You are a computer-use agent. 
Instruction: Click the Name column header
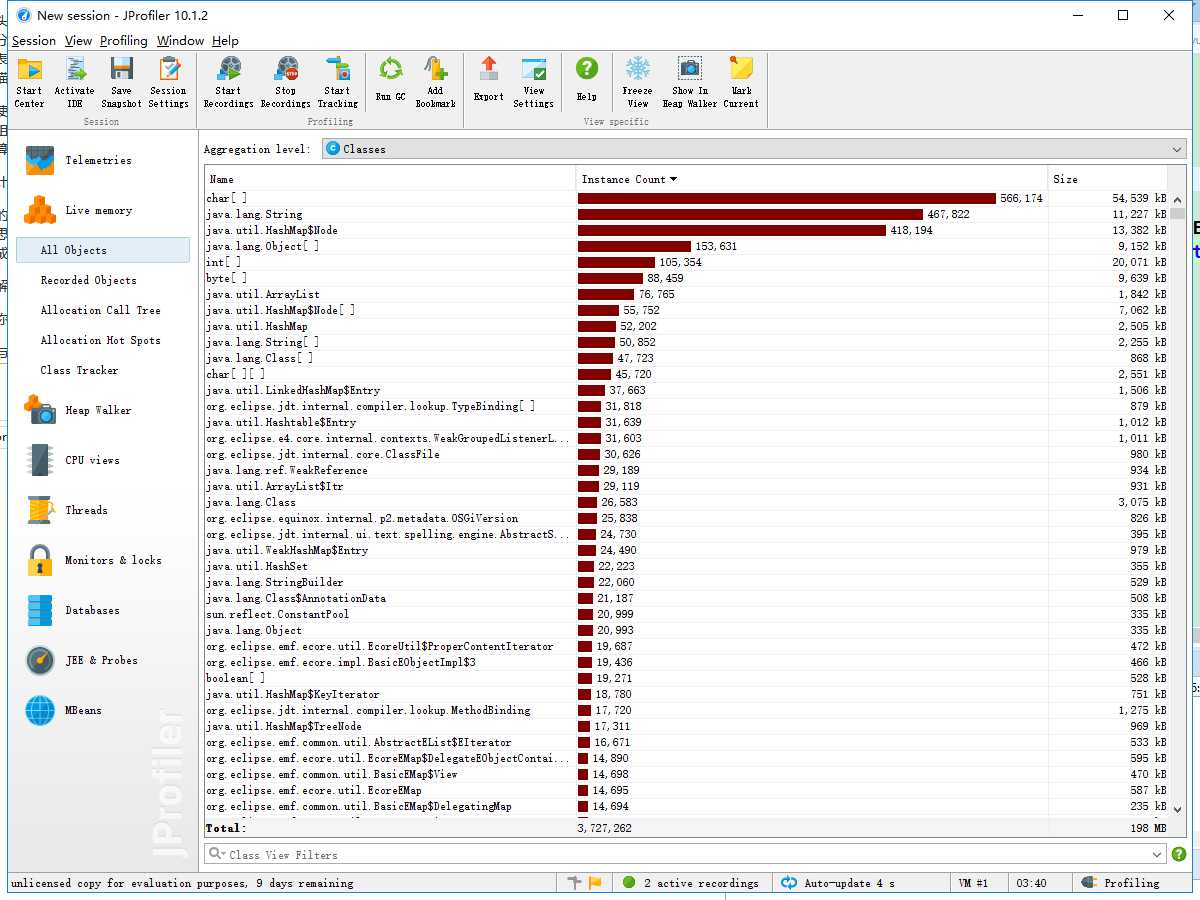(x=390, y=179)
